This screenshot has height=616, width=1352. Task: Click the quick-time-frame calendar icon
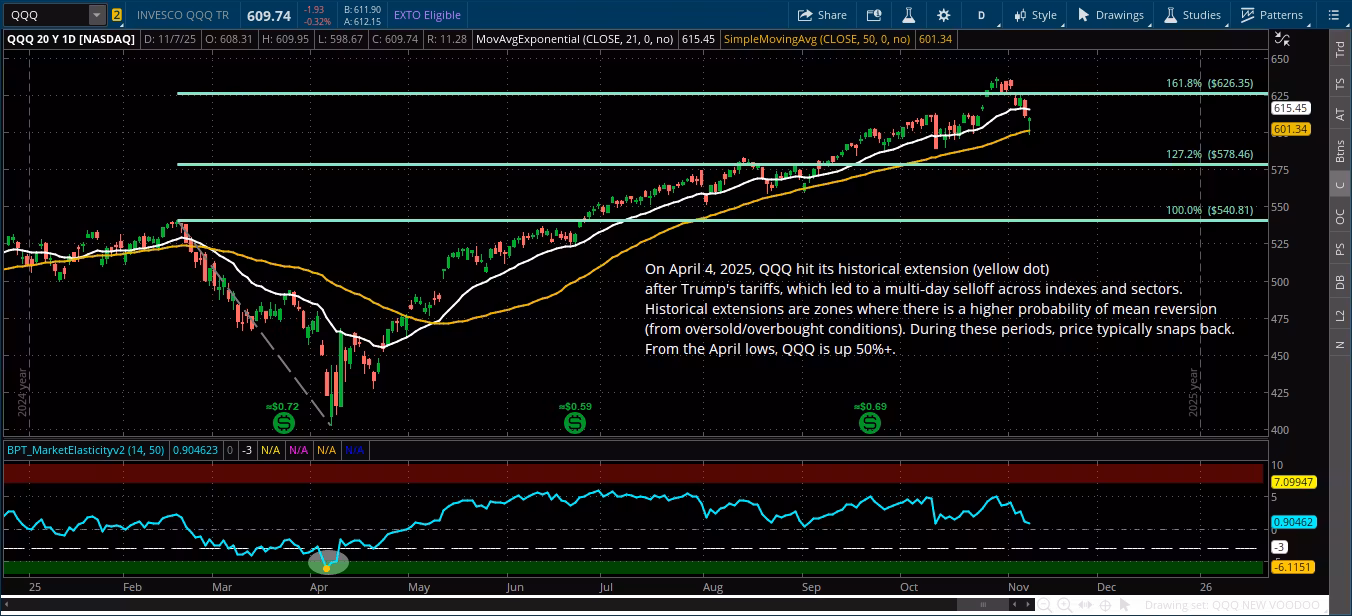(x=874, y=15)
